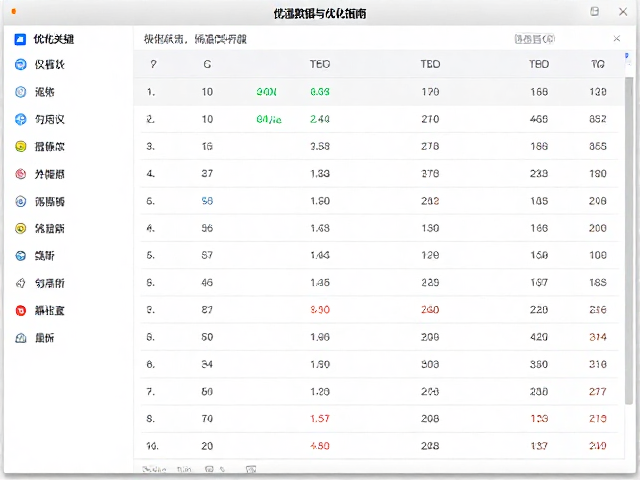Select the cell showing 380
Image resolution: width=640 pixels, height=480 pixels.
click(x=539, y=364)
